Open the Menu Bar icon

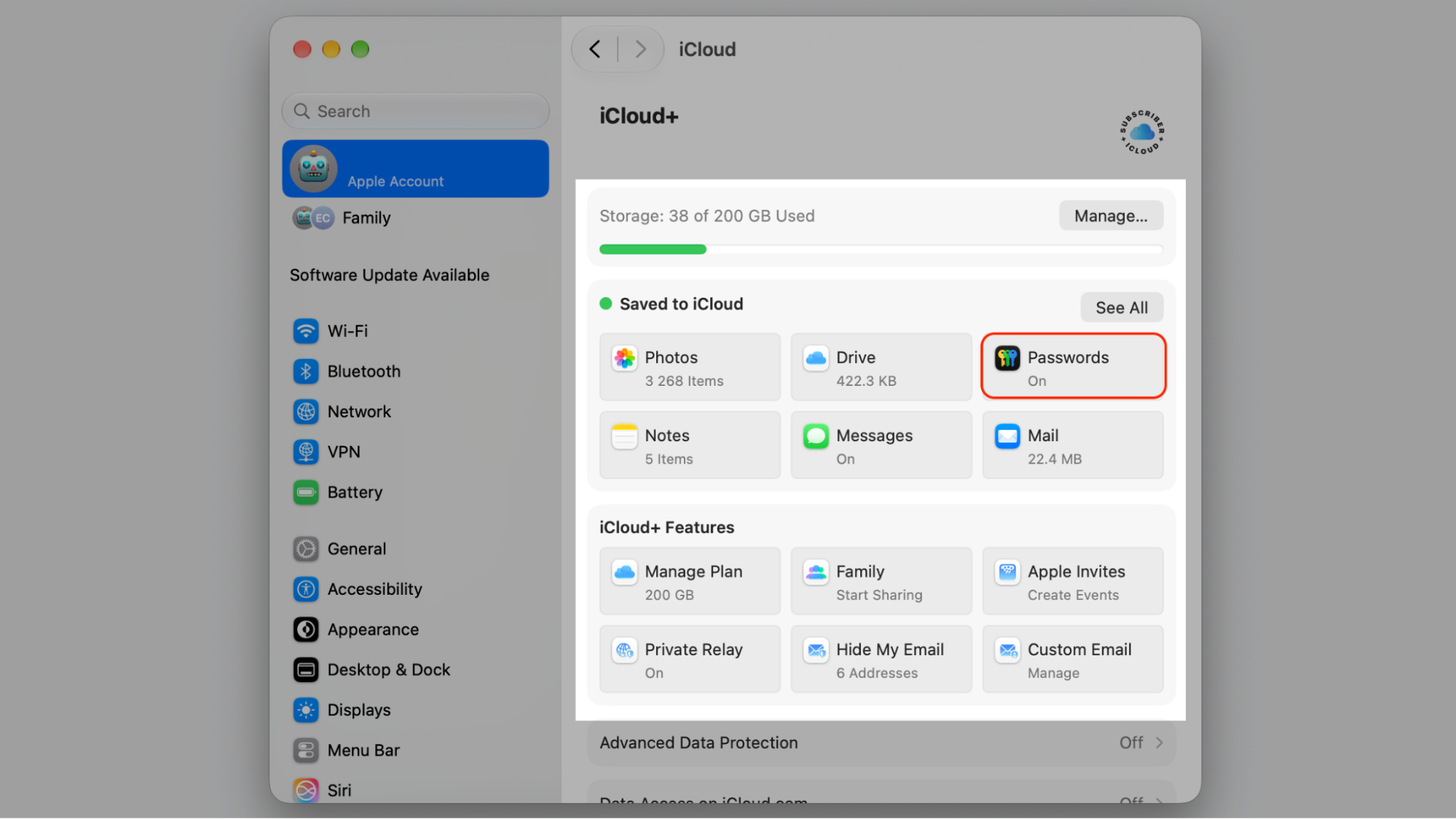click(x=306, y=751)
